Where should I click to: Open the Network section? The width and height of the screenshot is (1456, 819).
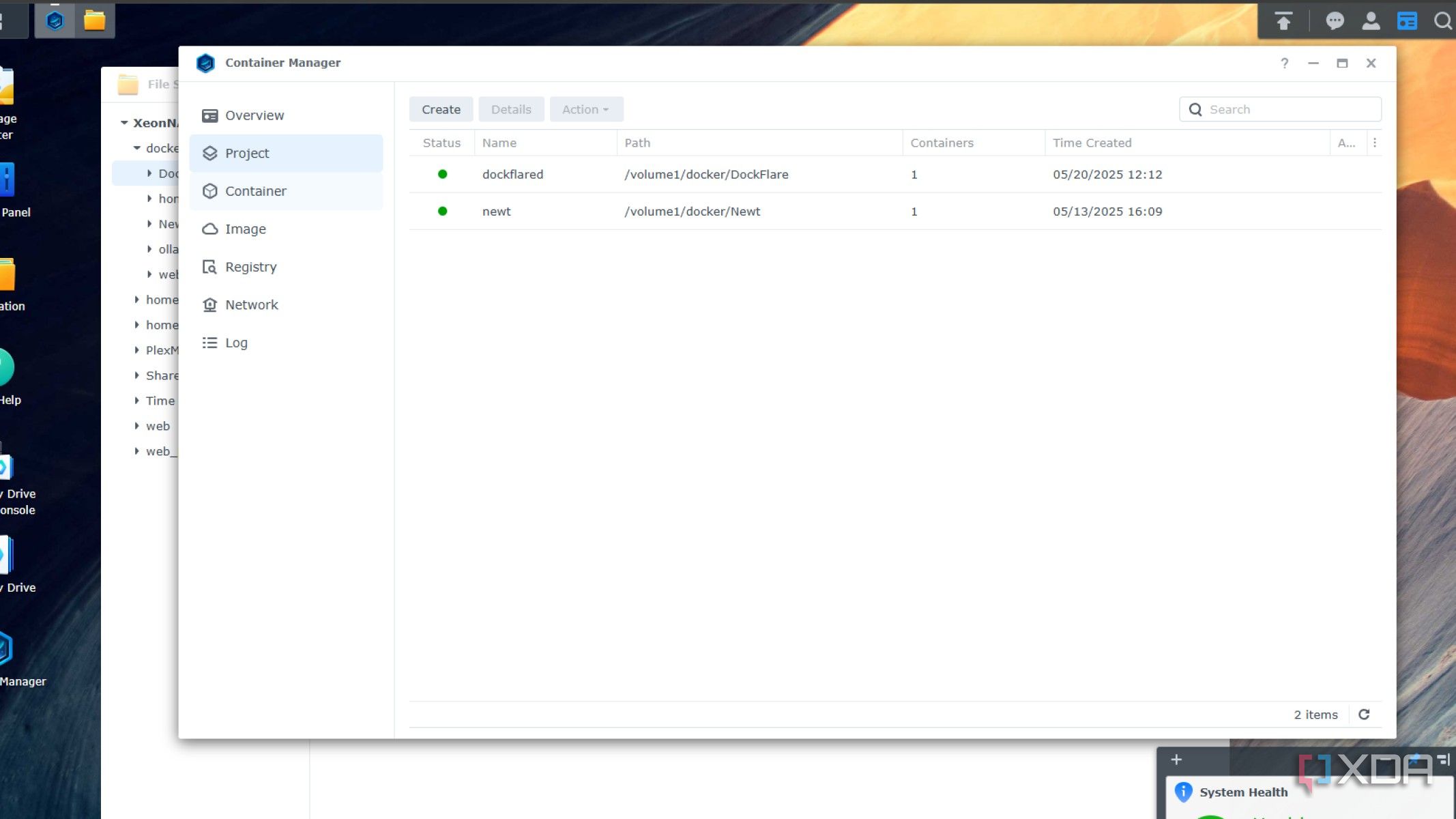point(286,304)
